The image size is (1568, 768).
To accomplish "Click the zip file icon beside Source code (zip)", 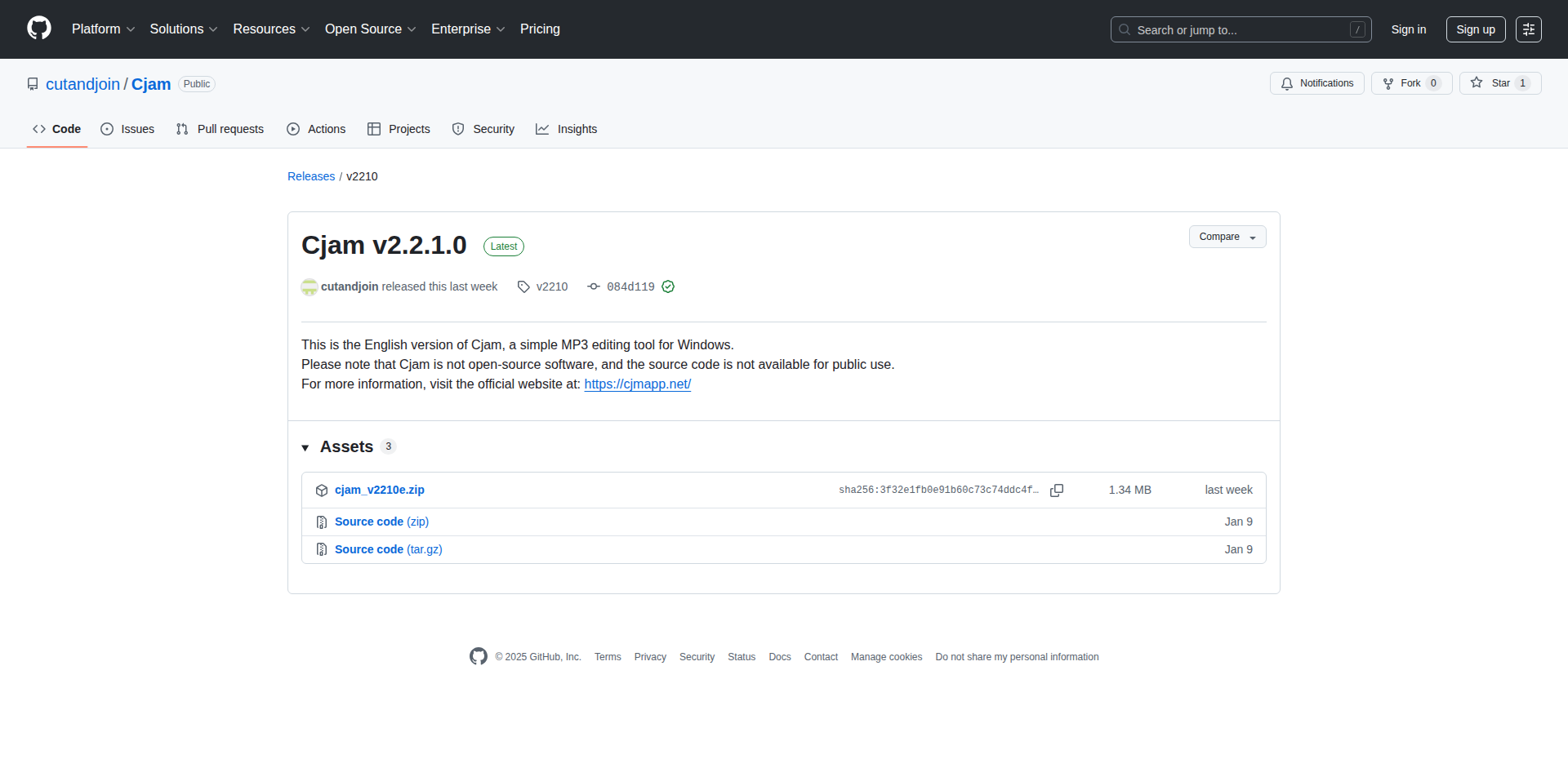I will click(322, 522).
